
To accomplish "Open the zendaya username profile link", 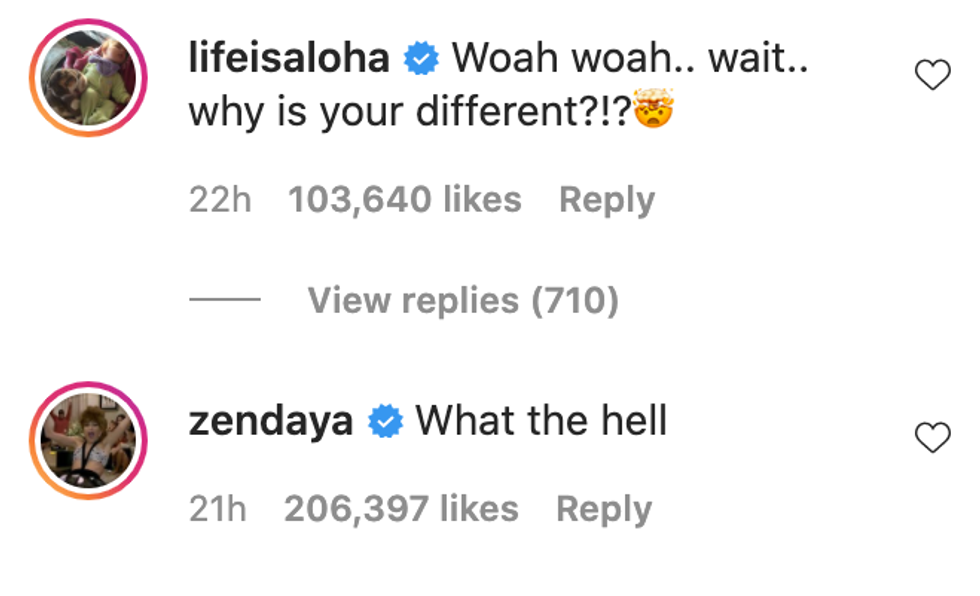I will pos(271,422).
